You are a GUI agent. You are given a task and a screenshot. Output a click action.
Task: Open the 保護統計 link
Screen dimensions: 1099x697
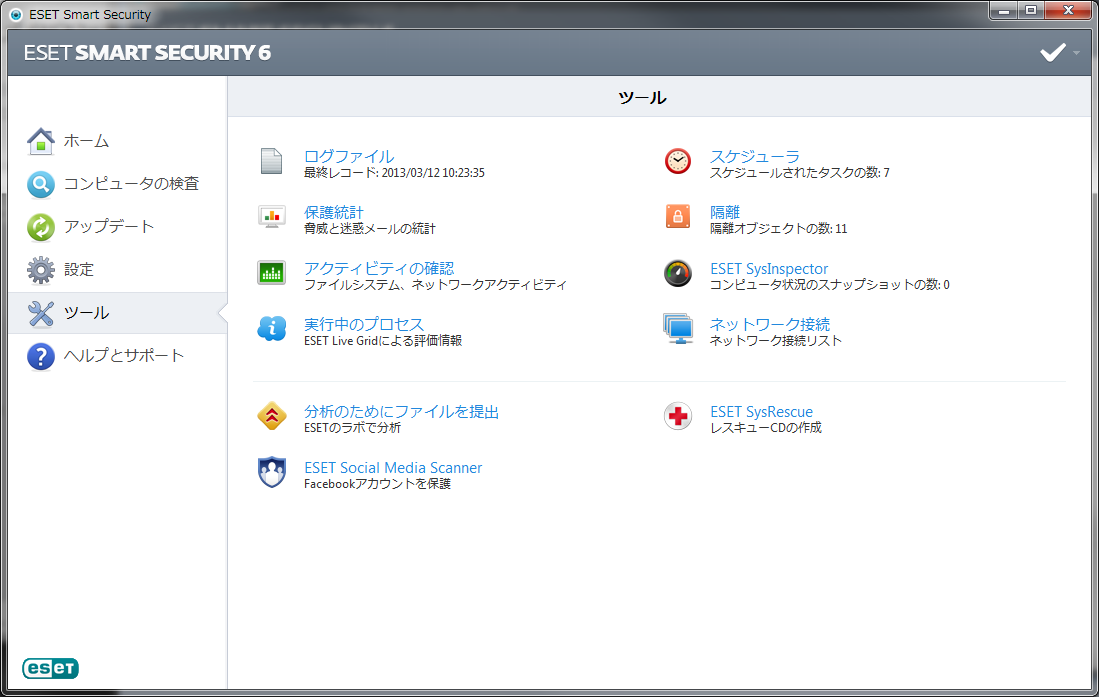coord(334,212)
